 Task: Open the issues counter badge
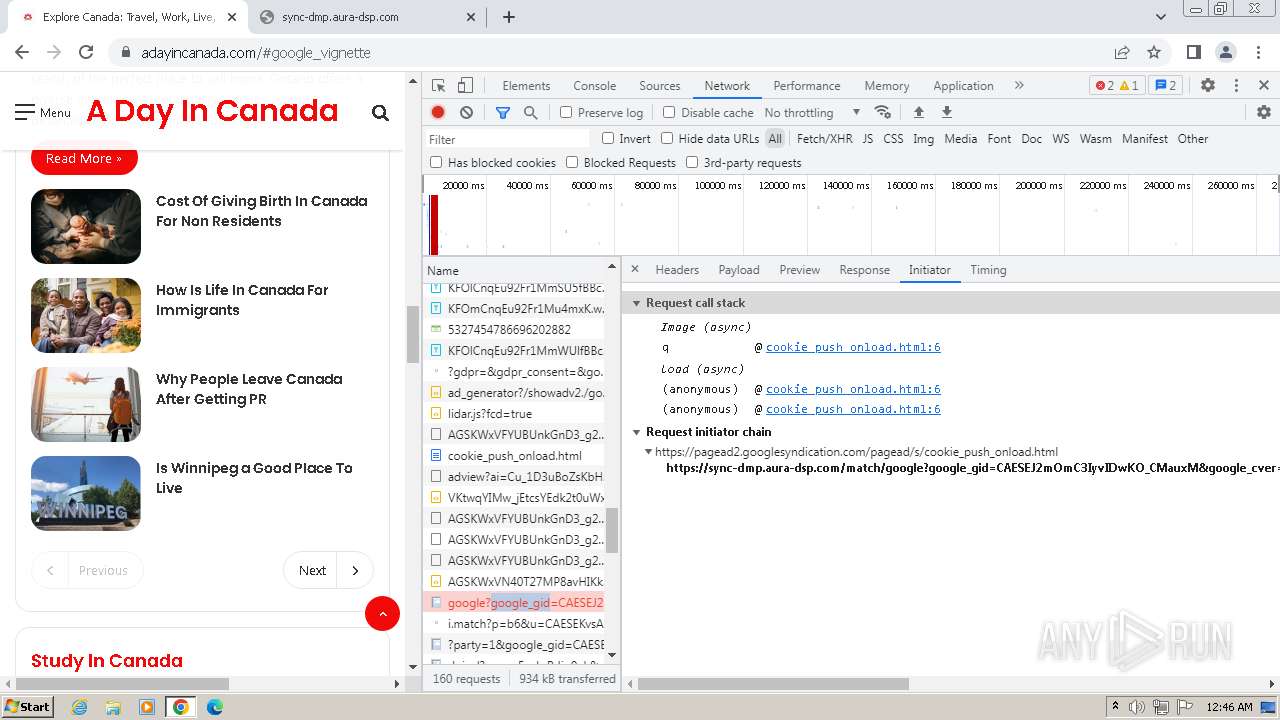coord(1165,86)
